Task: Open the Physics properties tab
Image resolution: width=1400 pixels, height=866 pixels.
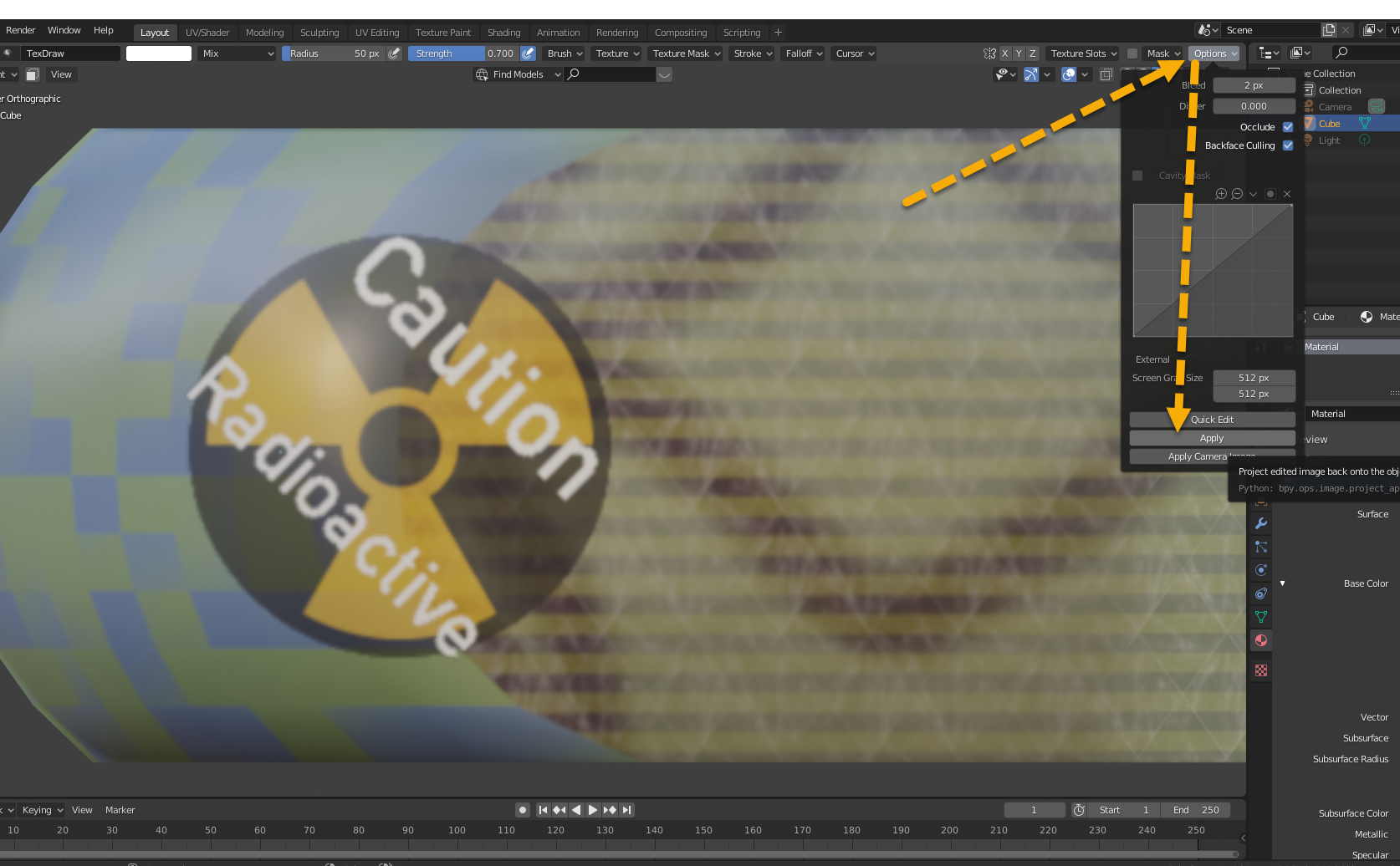Action: tap(1261, 570)
